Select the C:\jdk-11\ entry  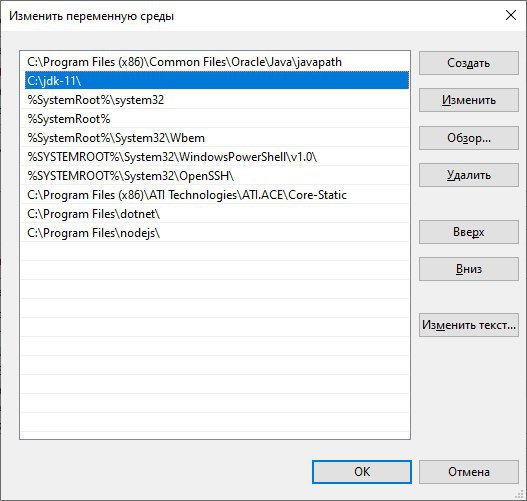217,81
